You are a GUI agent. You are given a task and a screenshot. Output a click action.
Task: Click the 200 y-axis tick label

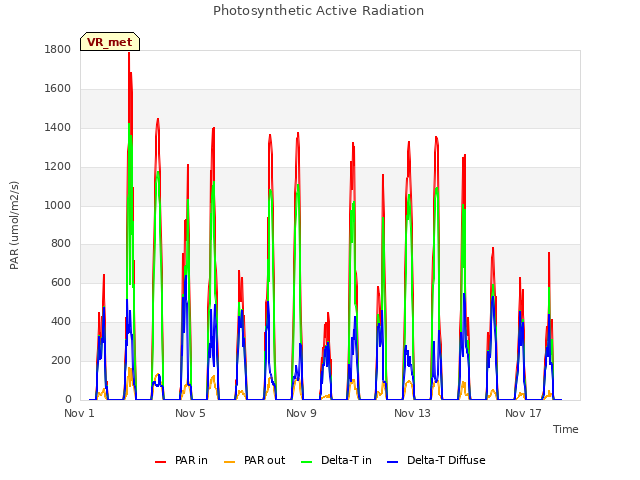(x=61, y=361)
